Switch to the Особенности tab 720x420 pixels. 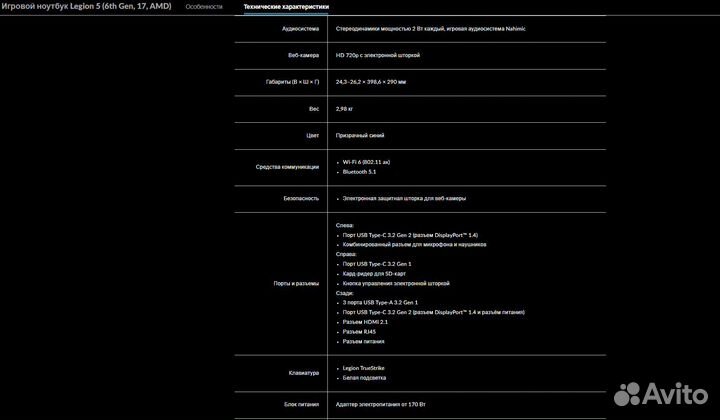[204, 7]
